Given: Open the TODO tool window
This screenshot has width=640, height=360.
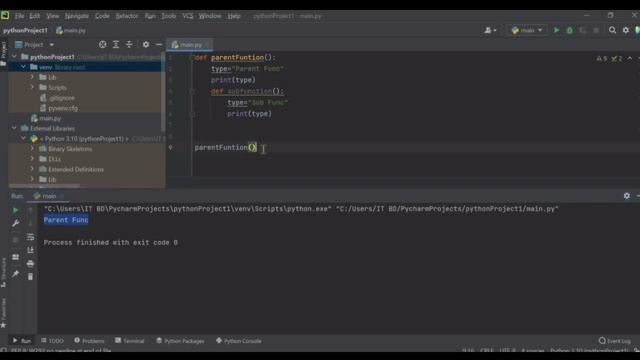Looking at the screenshot, I should click(x=52, y=341).
